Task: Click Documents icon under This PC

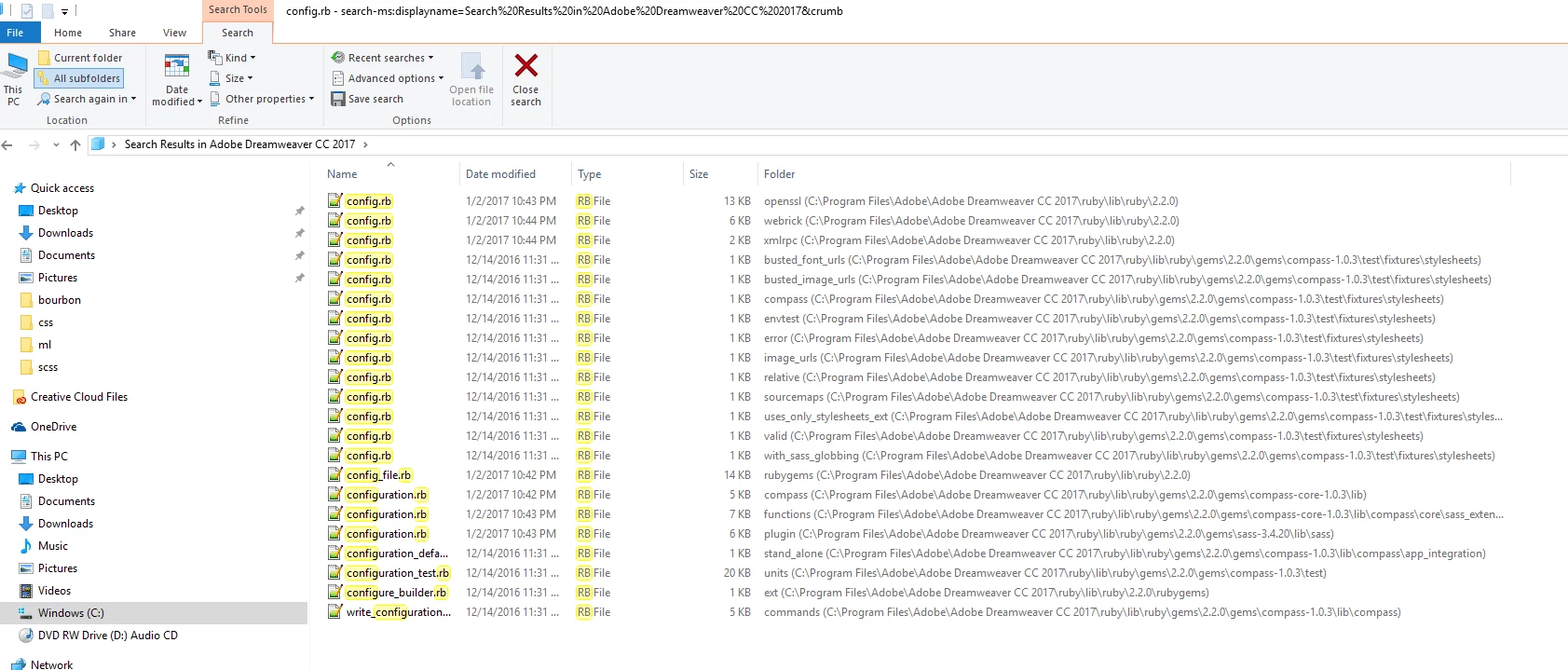Action: pos(26,501)
